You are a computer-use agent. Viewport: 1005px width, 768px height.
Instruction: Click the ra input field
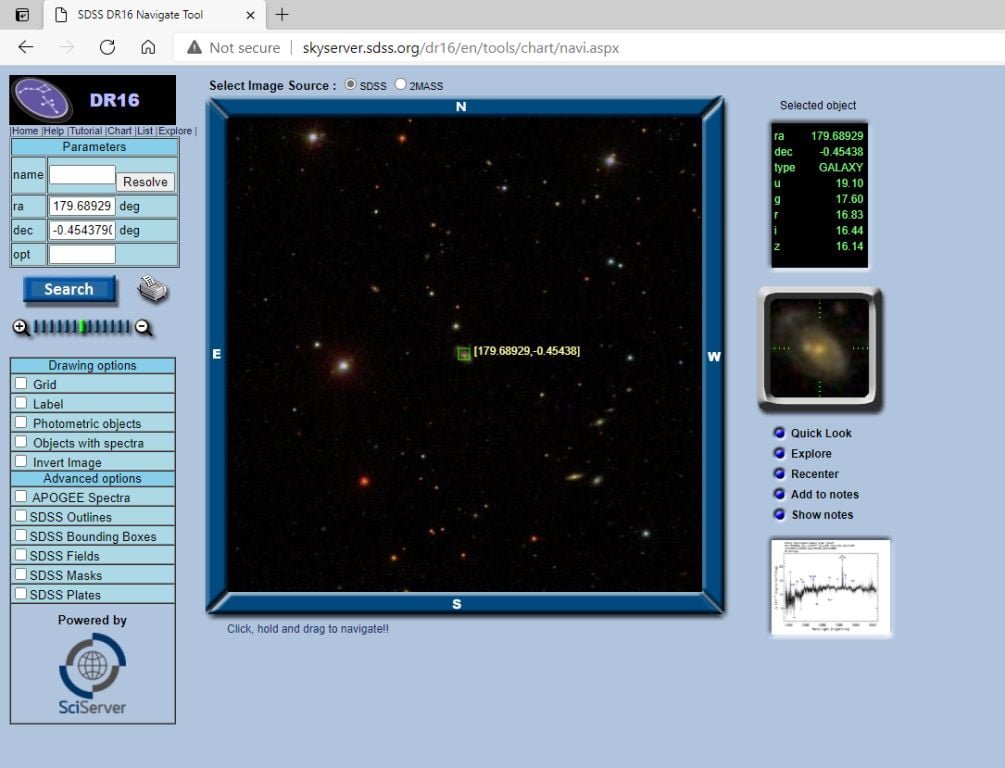[82, 206]
